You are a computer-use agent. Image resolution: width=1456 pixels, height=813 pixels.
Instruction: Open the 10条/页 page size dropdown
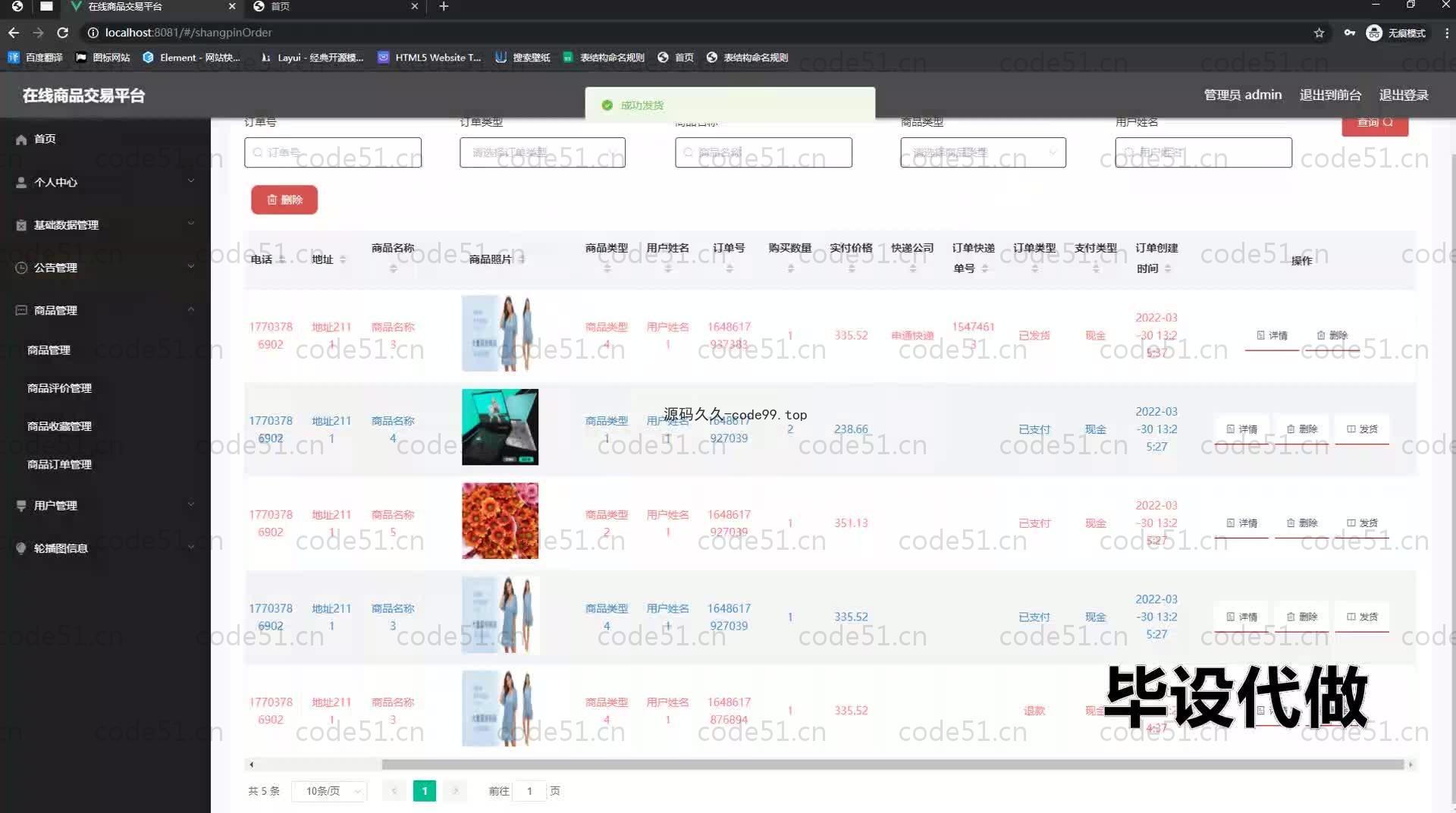pyautogui.click(x=330, y=791)
